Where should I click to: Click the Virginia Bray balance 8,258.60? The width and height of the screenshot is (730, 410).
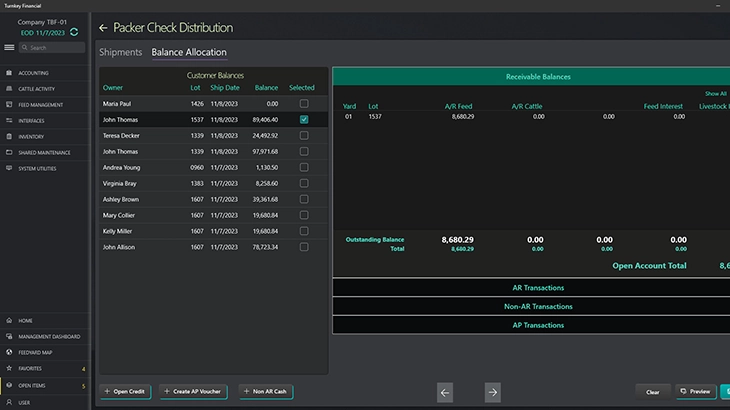(267, 183)
